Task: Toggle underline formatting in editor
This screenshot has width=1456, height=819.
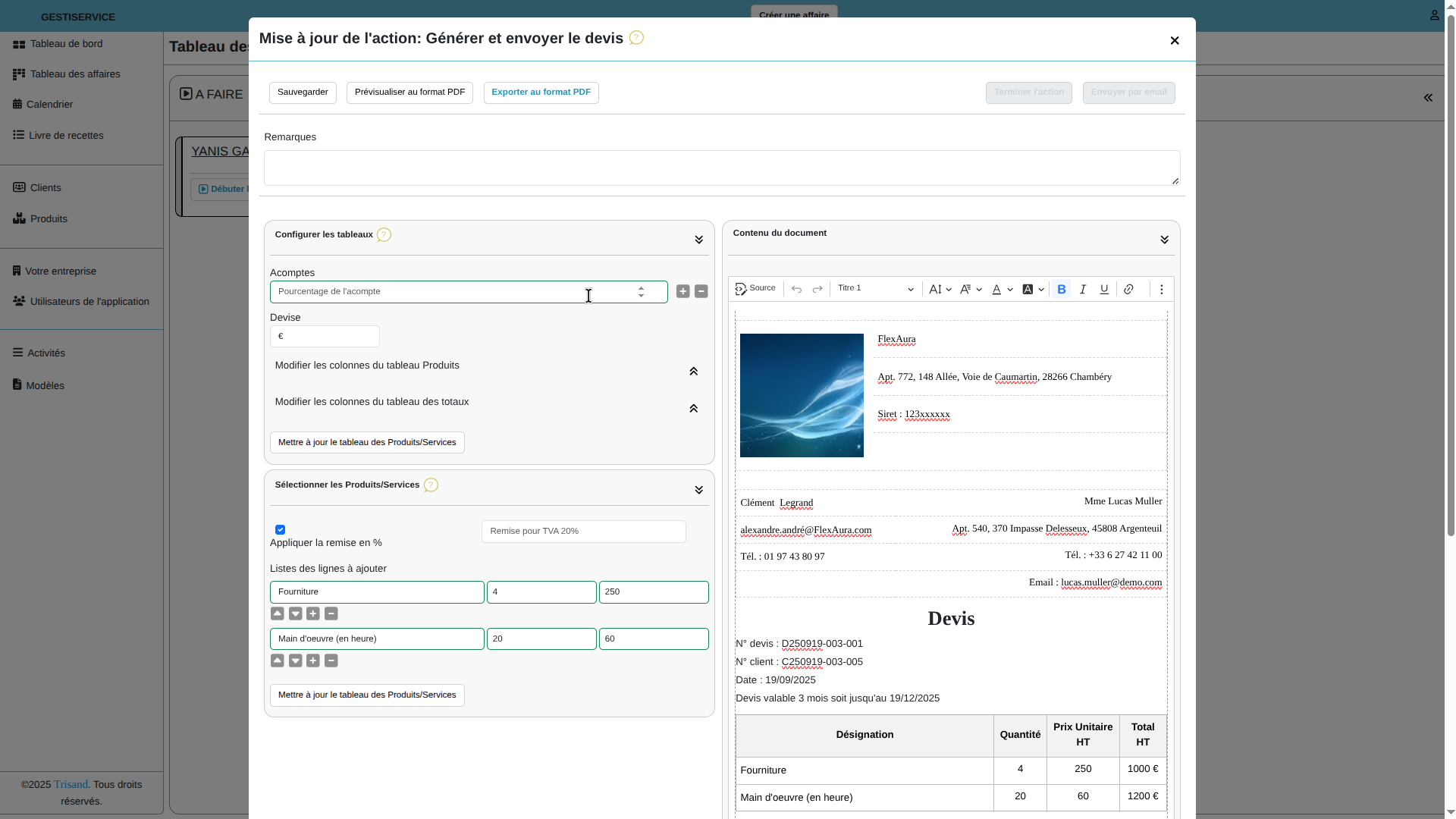Action: (1104, 290)
